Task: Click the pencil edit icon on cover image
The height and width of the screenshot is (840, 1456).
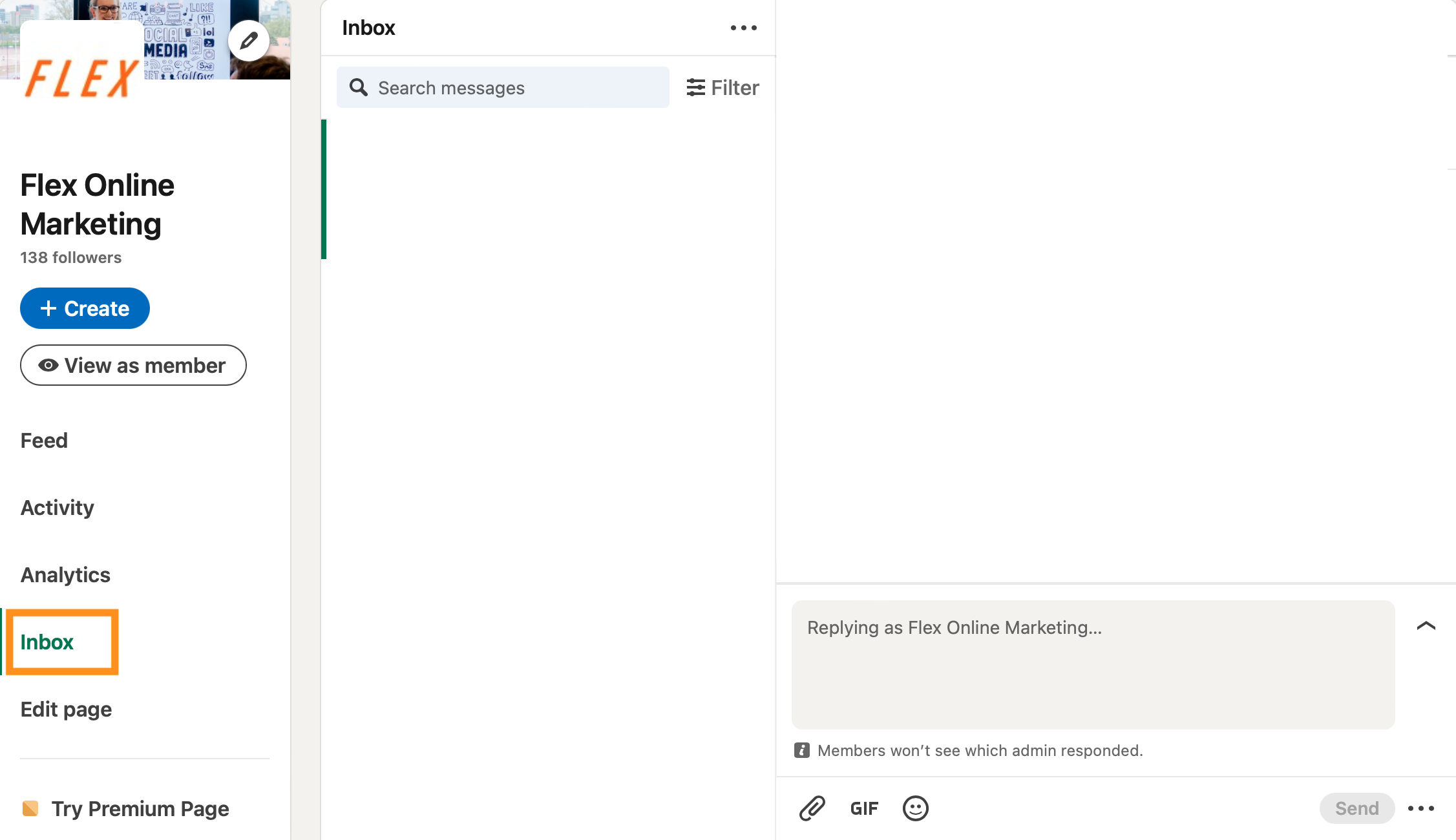Action: coord(249,41)
